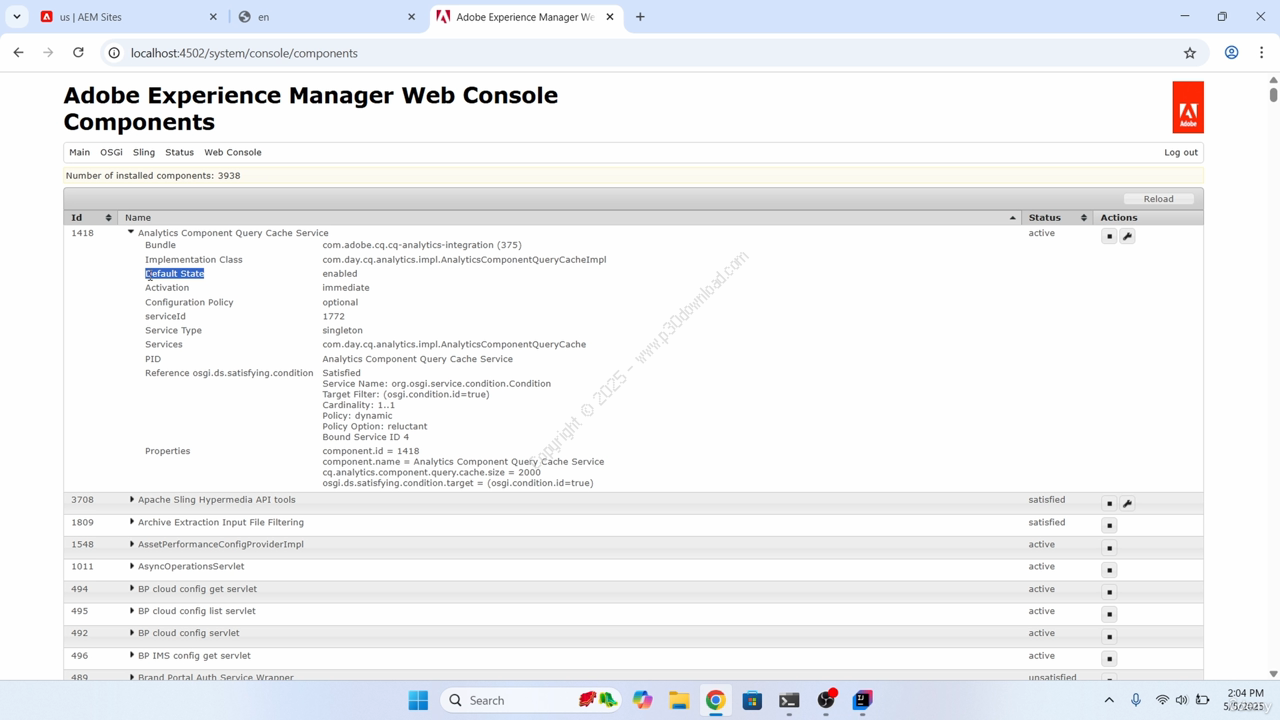Viewport: 1280px width, 720px height.
Task: Go back using the browser back arrow
Action: [x=19, y=53]
